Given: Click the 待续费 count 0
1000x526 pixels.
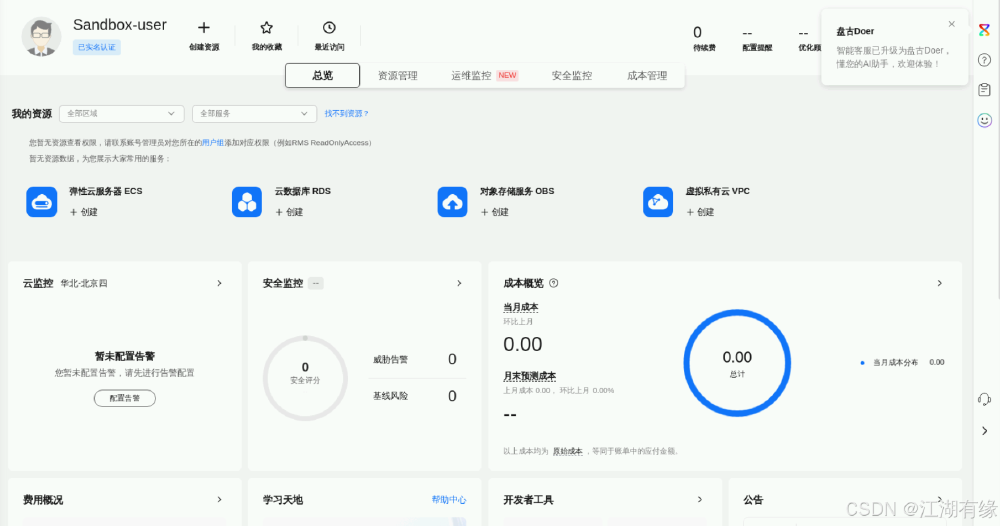Looking at the screenshot, I should coord(697,32).
